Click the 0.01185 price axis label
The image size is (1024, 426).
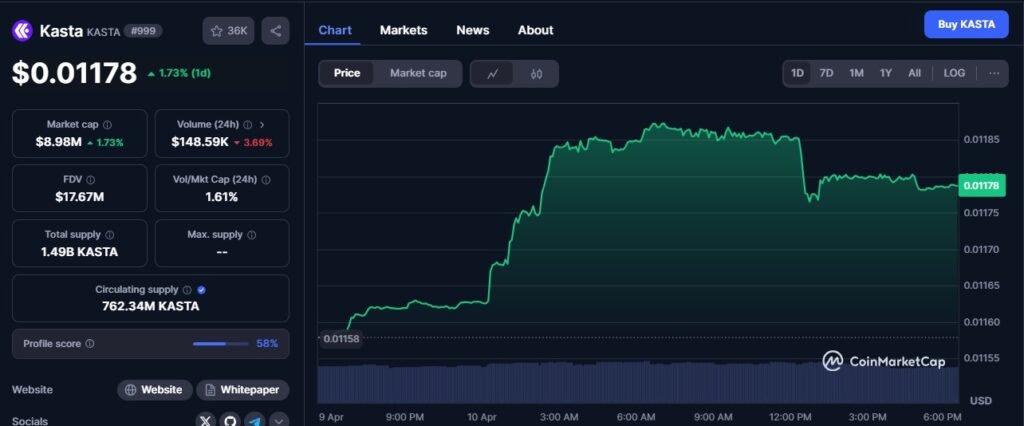point(981,140)
